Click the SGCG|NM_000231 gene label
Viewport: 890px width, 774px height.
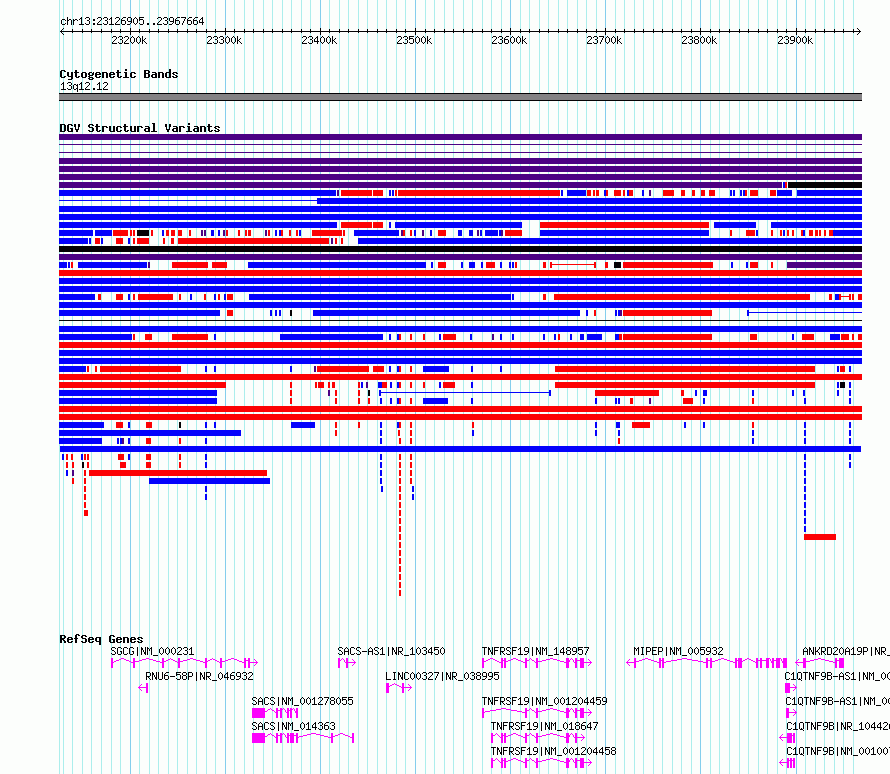coord(152,651)
